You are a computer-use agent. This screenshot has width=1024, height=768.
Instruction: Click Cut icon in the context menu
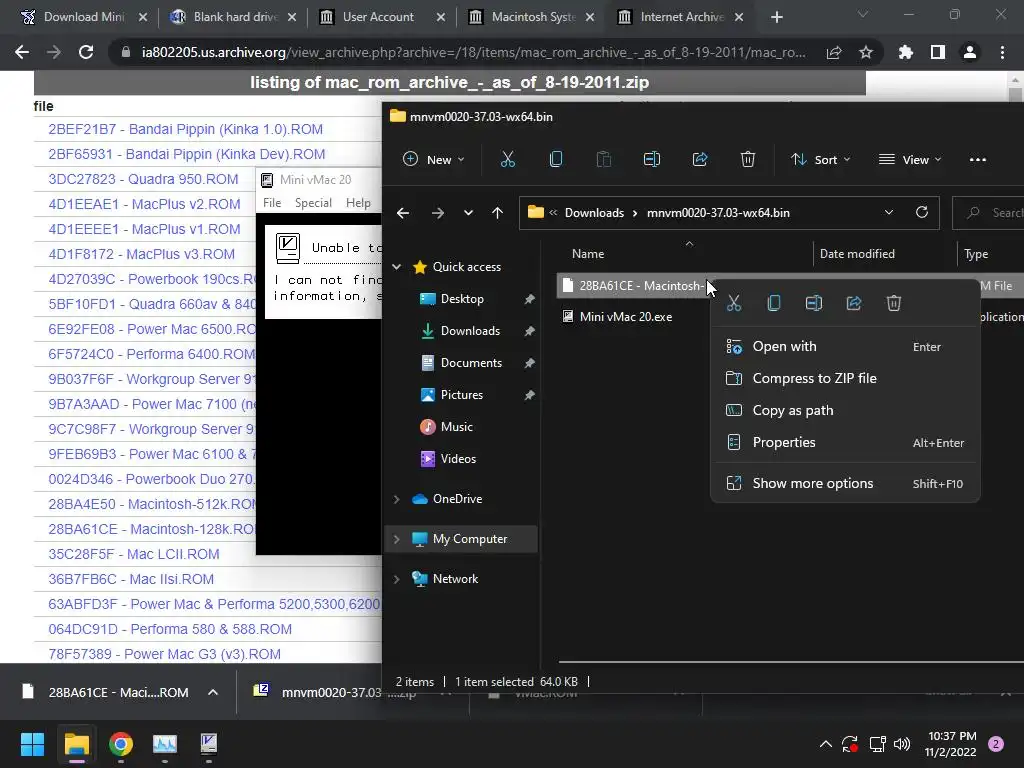734,303
